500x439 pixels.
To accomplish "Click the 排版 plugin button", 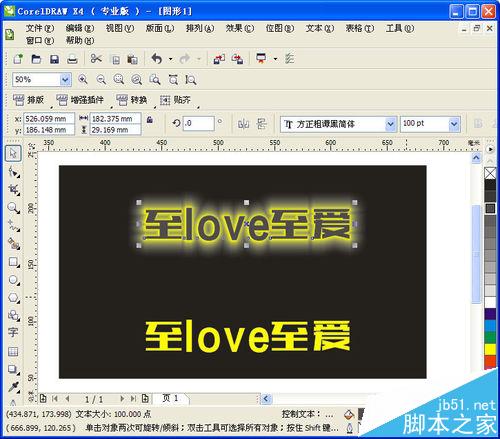I will click(29, 100).
